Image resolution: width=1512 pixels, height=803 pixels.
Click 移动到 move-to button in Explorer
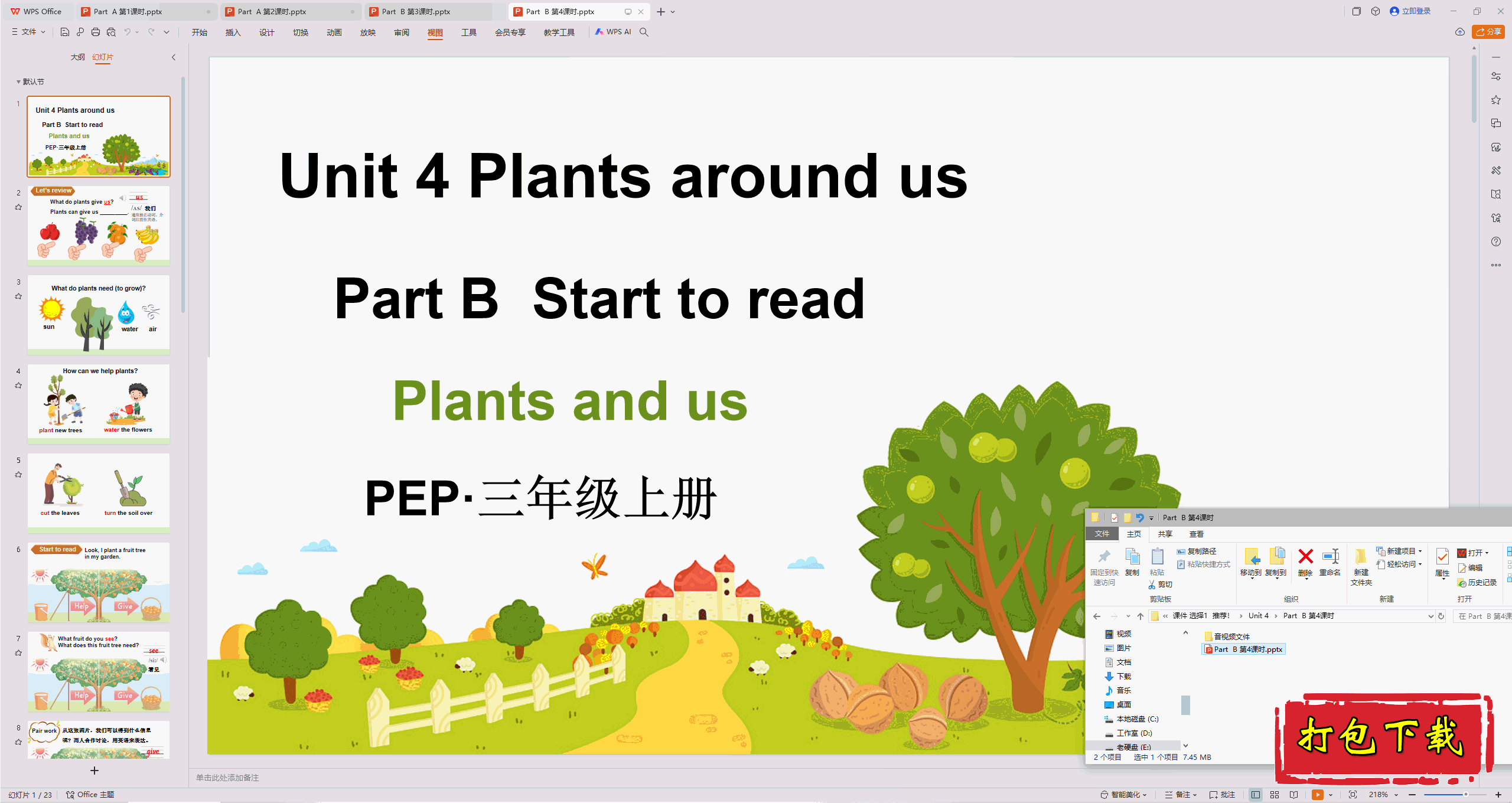(1251, 563)
